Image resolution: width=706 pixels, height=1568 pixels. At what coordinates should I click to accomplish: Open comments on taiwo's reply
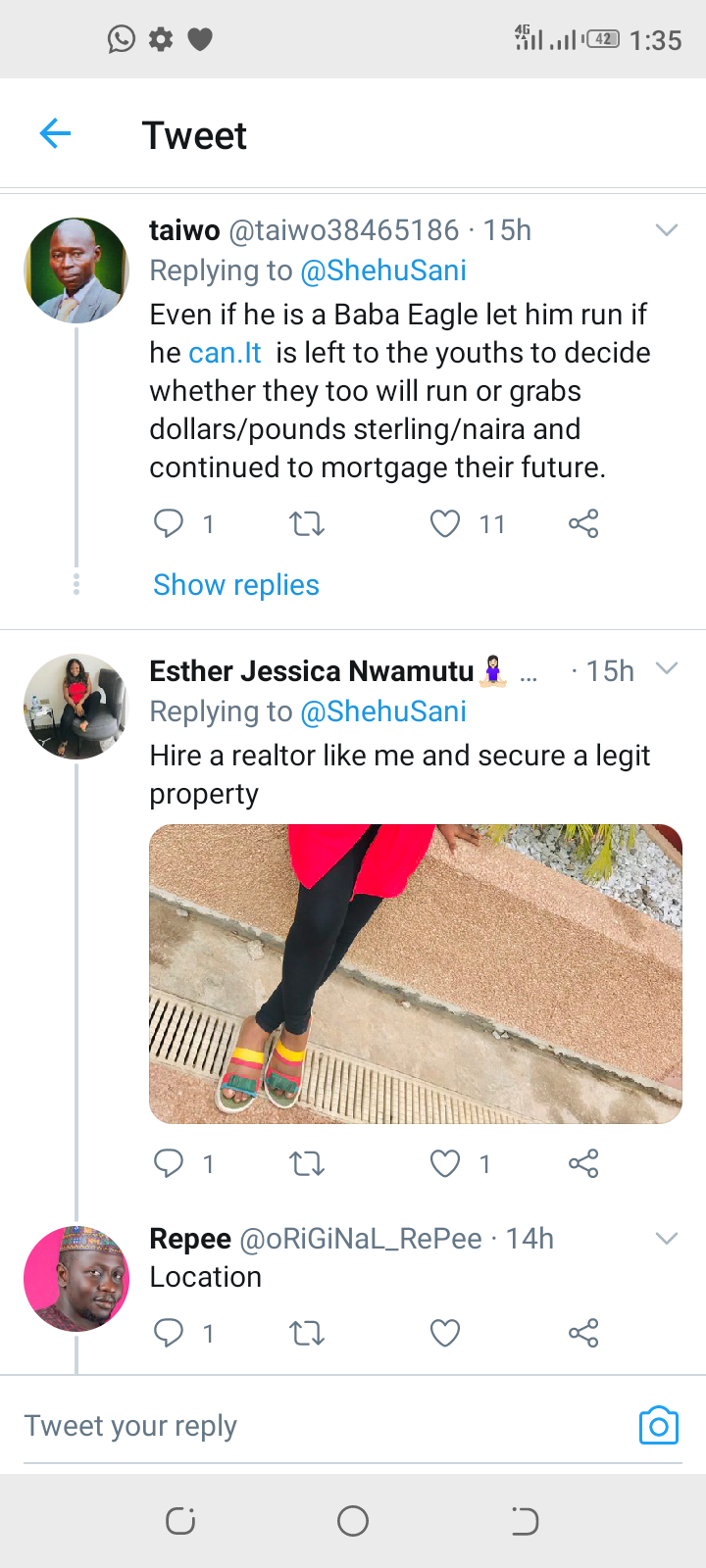pos(169,524)
